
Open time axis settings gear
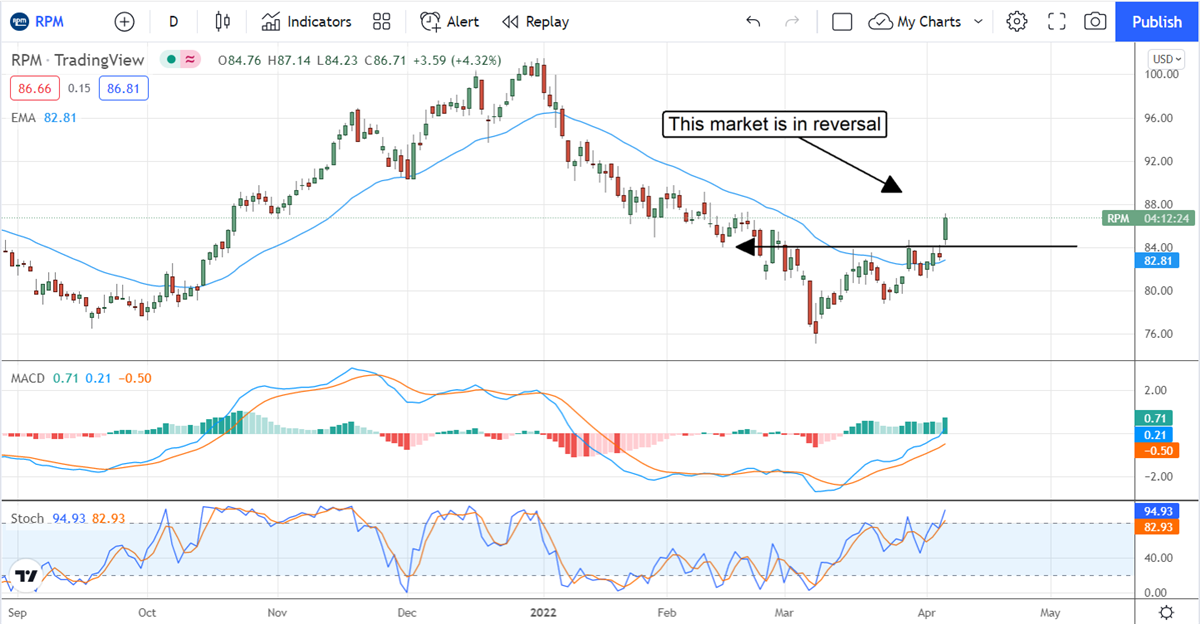(x=1166, y=611)
